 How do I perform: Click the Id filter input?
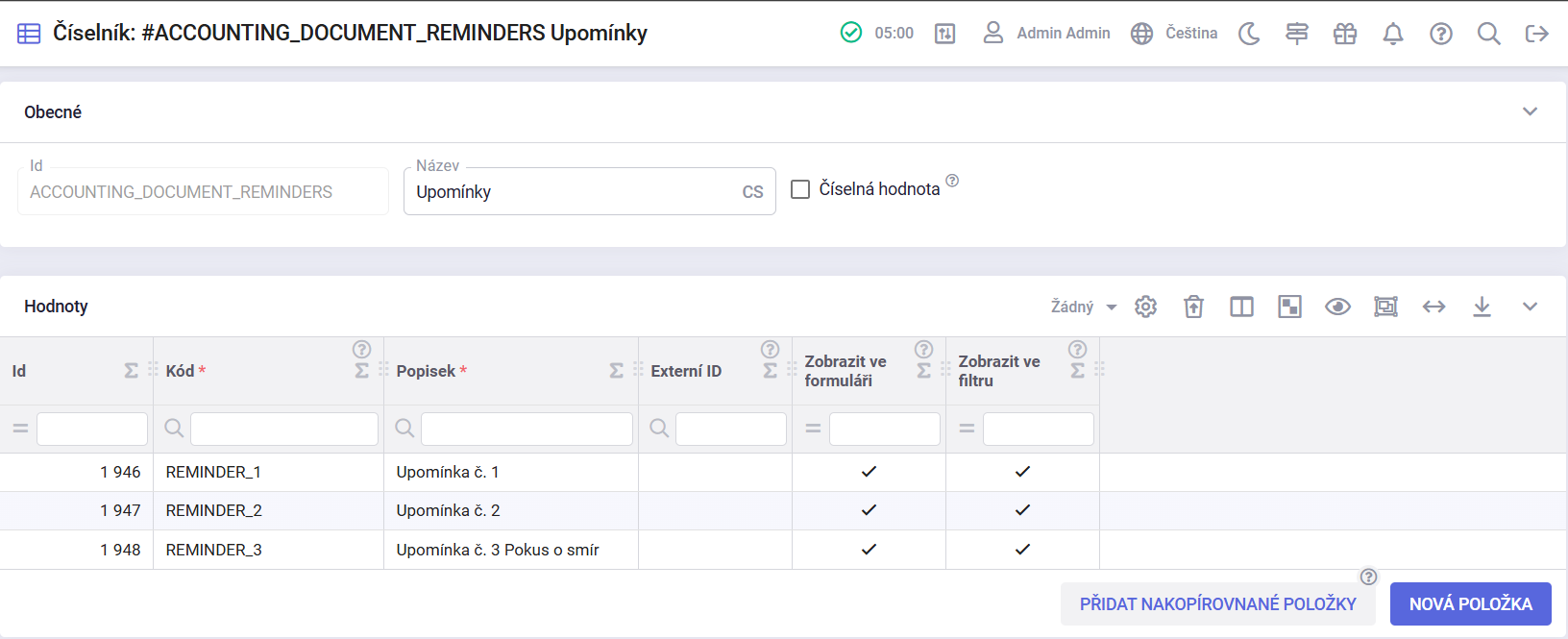click(x=92, y=429)
